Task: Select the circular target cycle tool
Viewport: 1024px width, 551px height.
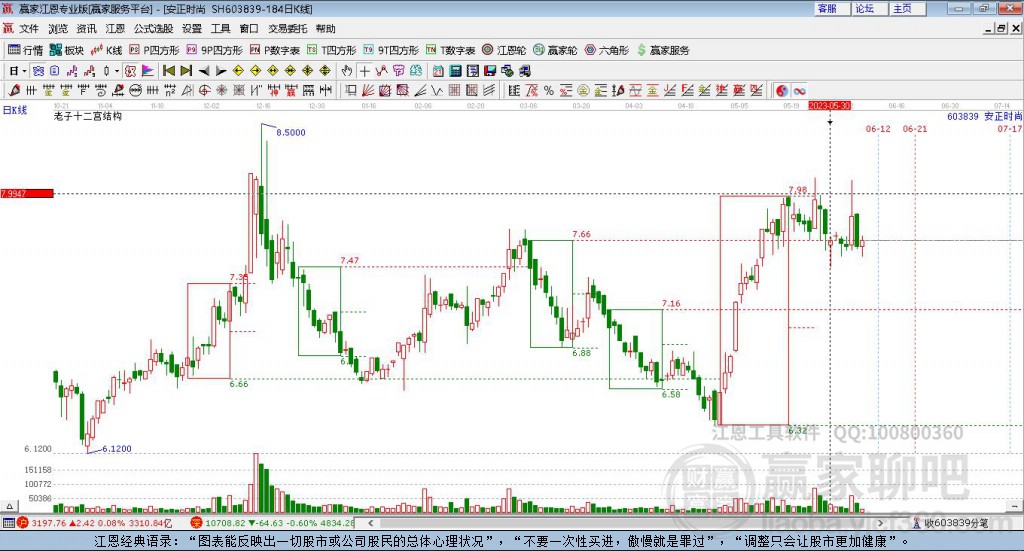Action: click(x=204, y=91)
